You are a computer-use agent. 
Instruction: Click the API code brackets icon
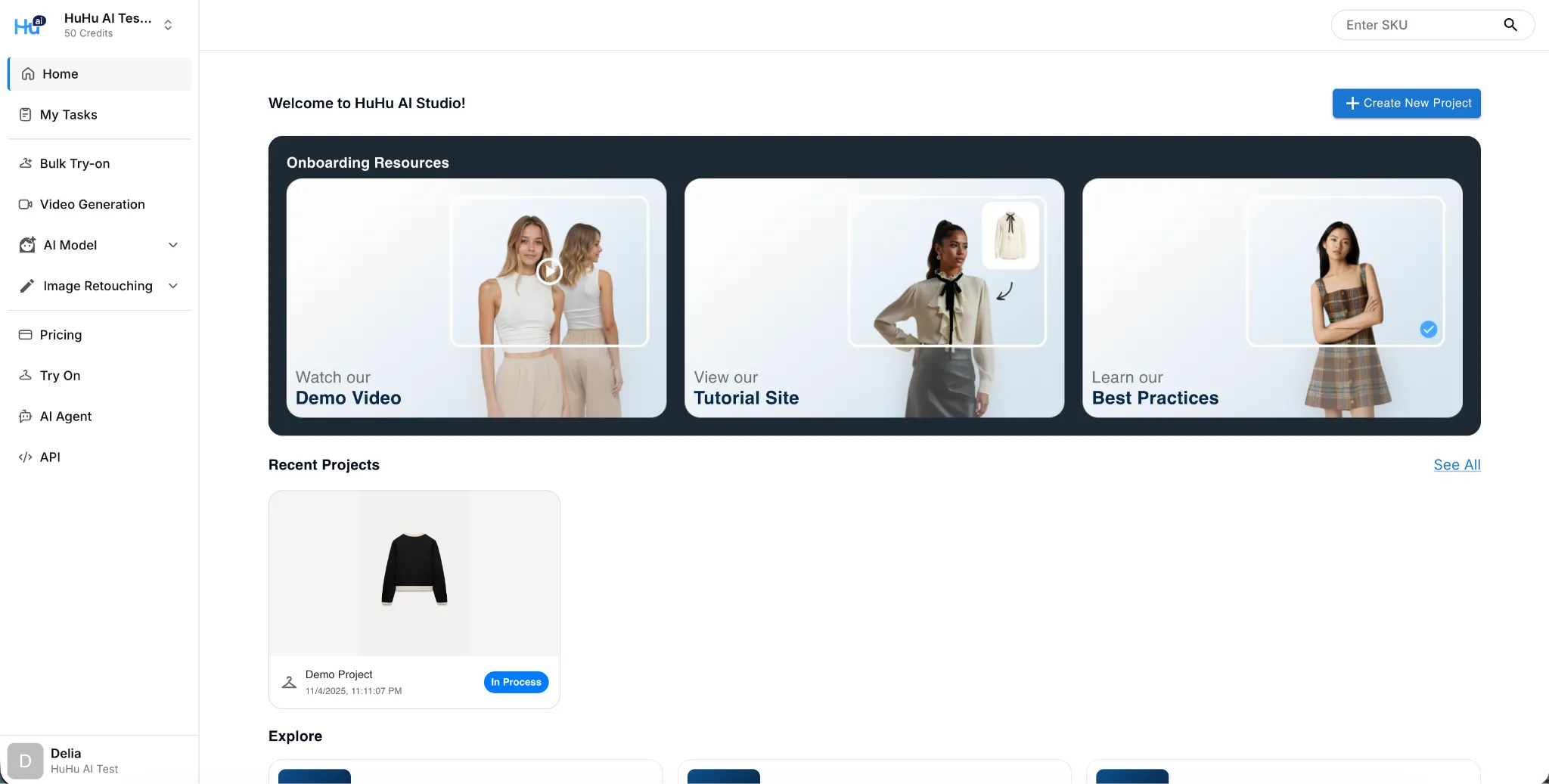25,457
